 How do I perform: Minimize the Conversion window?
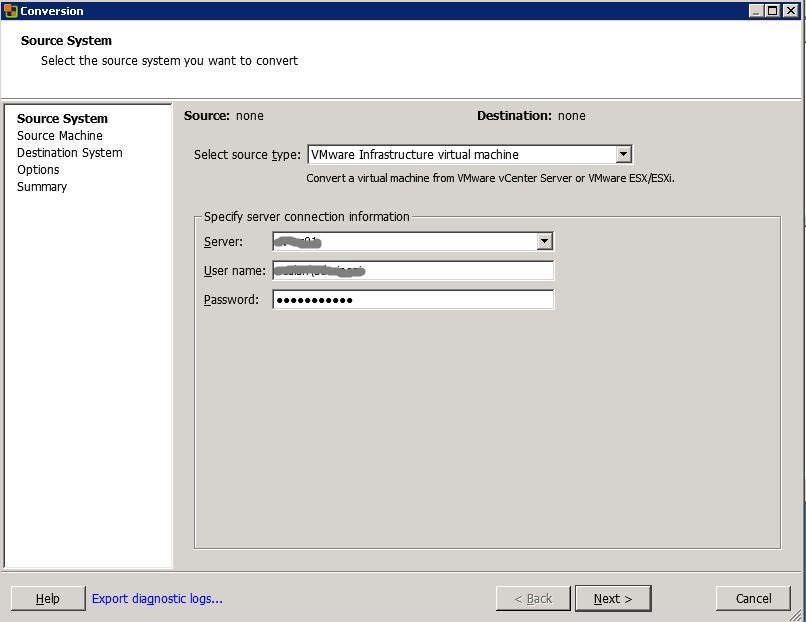(x=756, y=11)
